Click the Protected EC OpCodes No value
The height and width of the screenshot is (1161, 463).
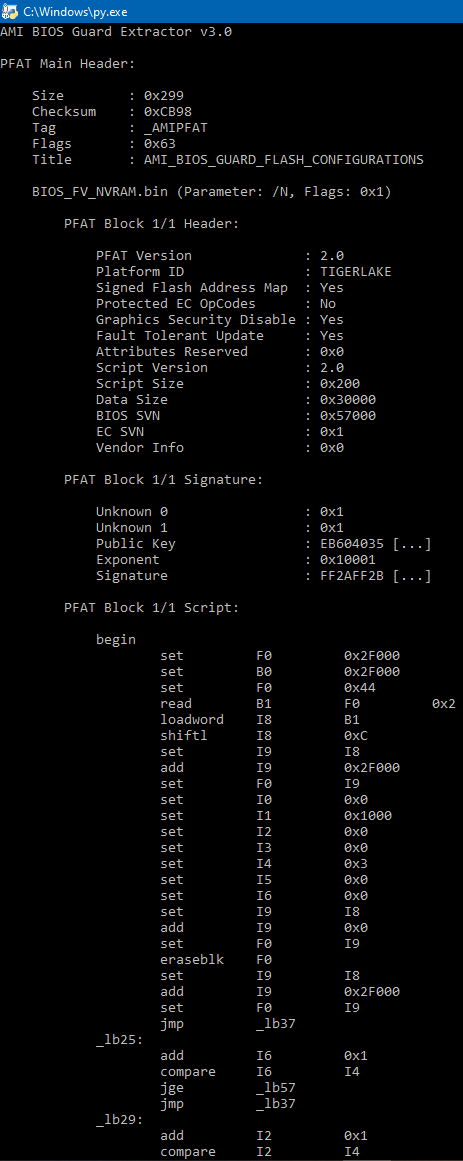328,304
